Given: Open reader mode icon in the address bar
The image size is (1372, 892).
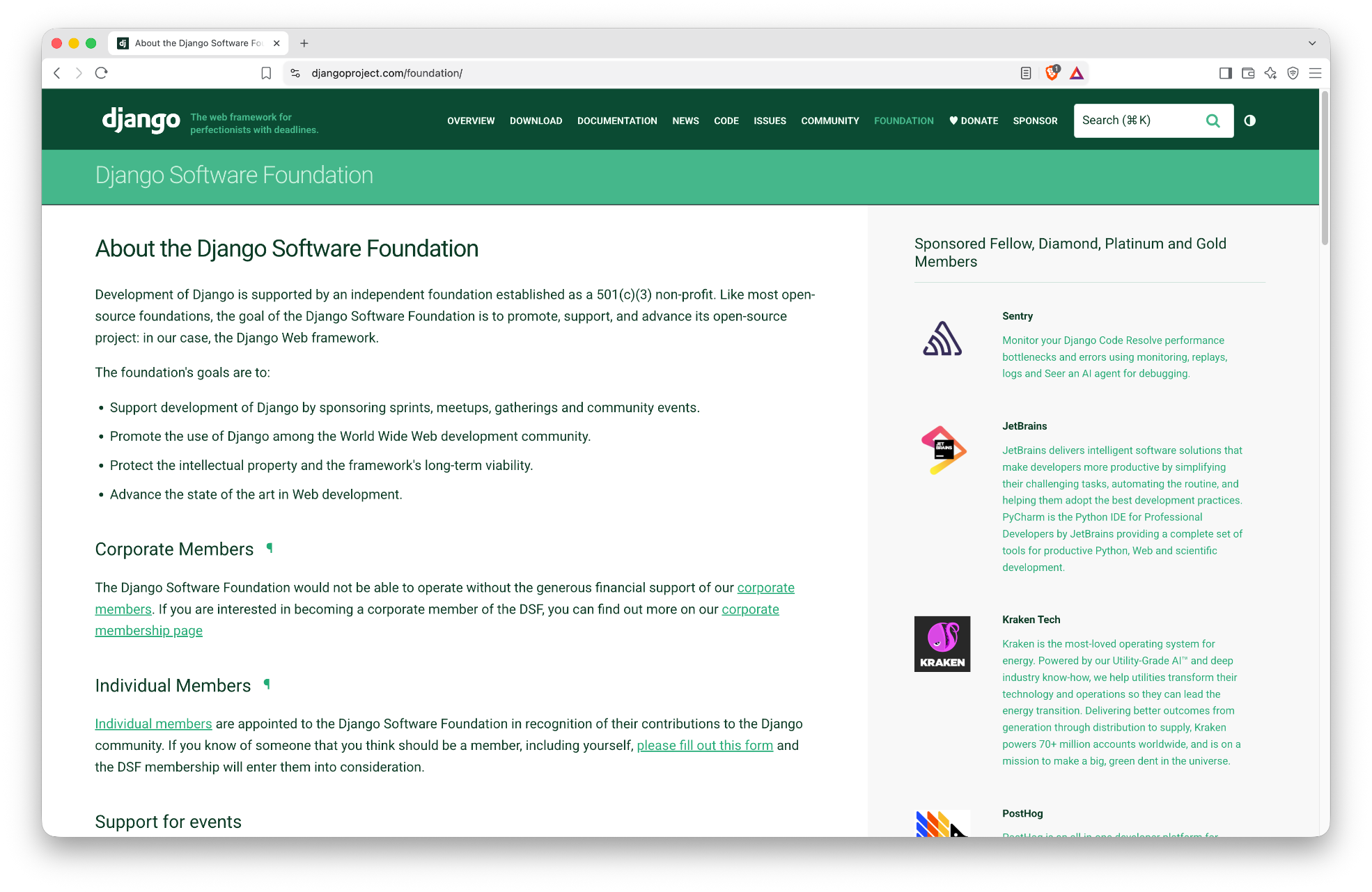Looking at the screenshot, I should (x=1026, y=73).
